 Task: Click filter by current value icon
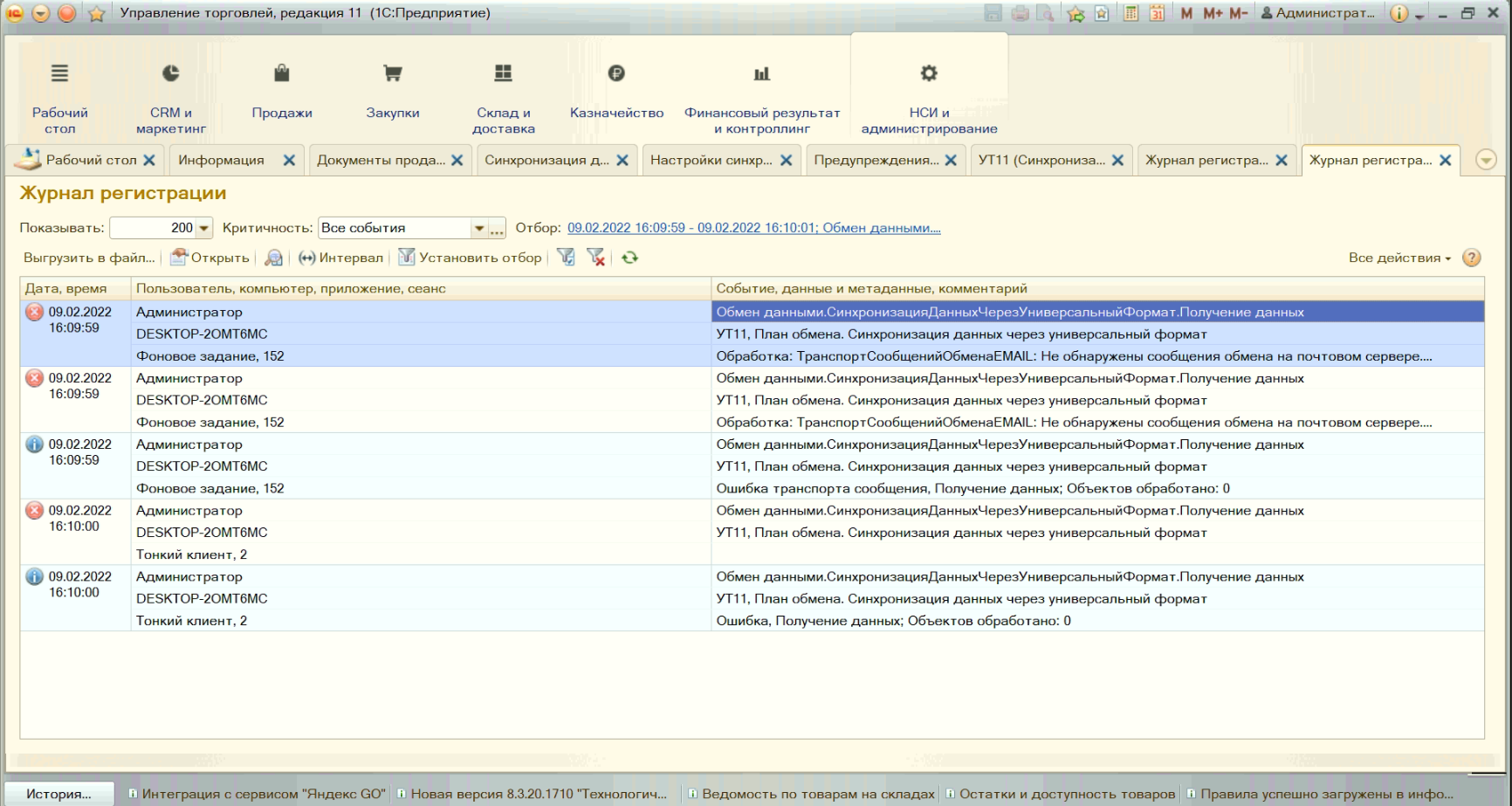pyautogui.click(x=566, y=258)
